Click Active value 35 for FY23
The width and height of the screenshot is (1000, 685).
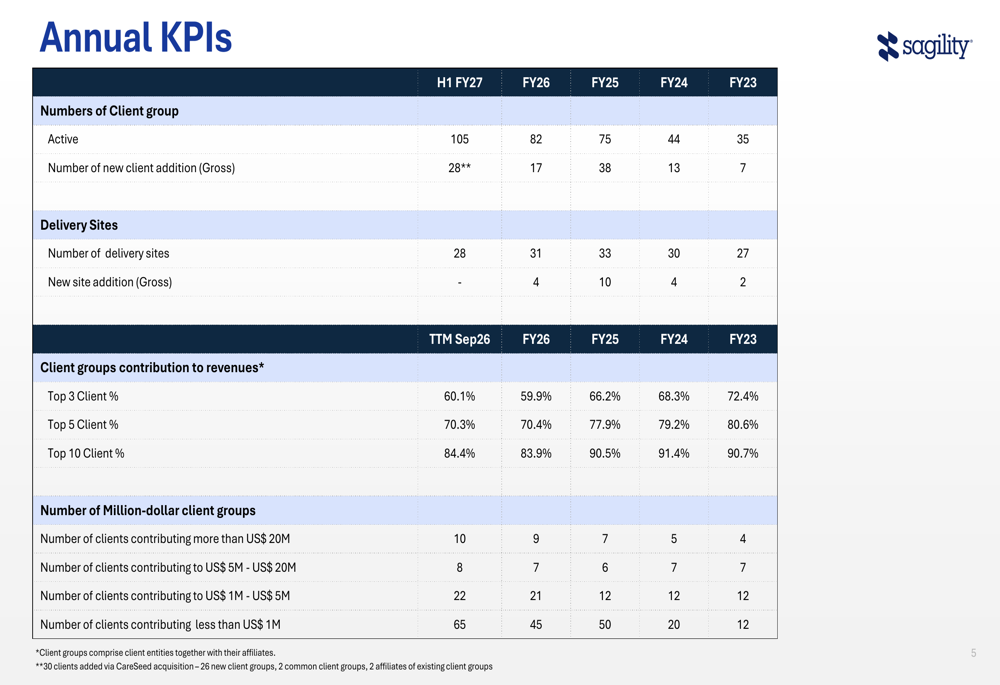pos(742,139)
